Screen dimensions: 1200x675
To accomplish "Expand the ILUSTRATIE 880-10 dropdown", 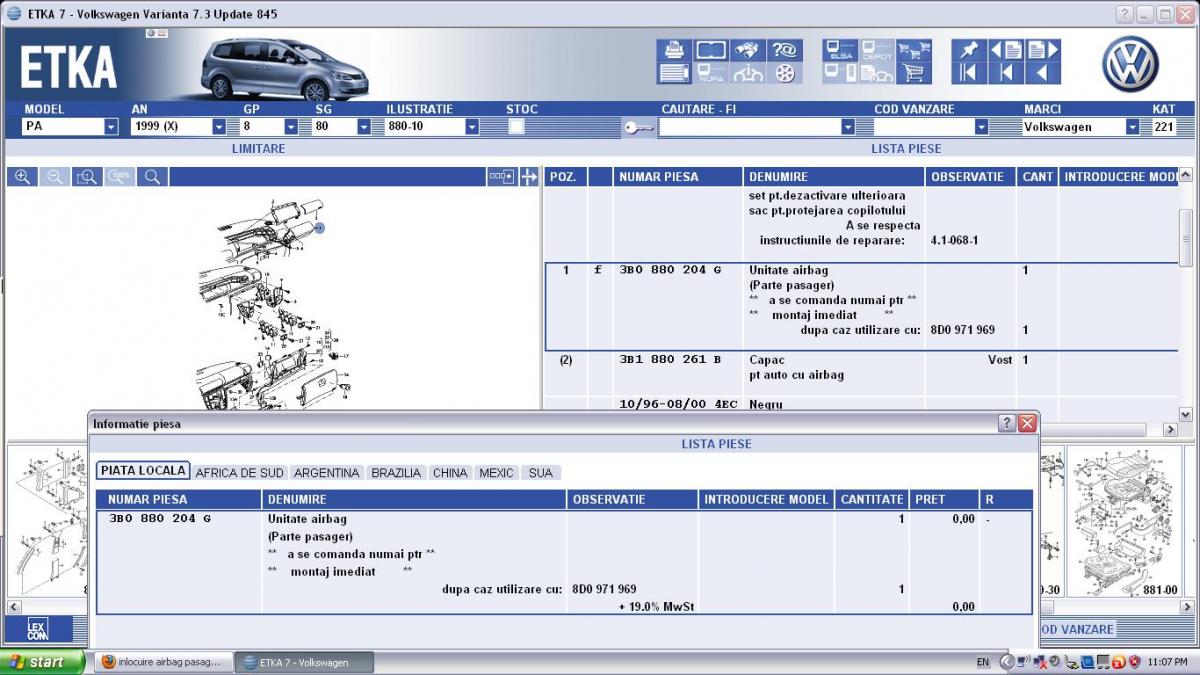I will pos(473,127).
